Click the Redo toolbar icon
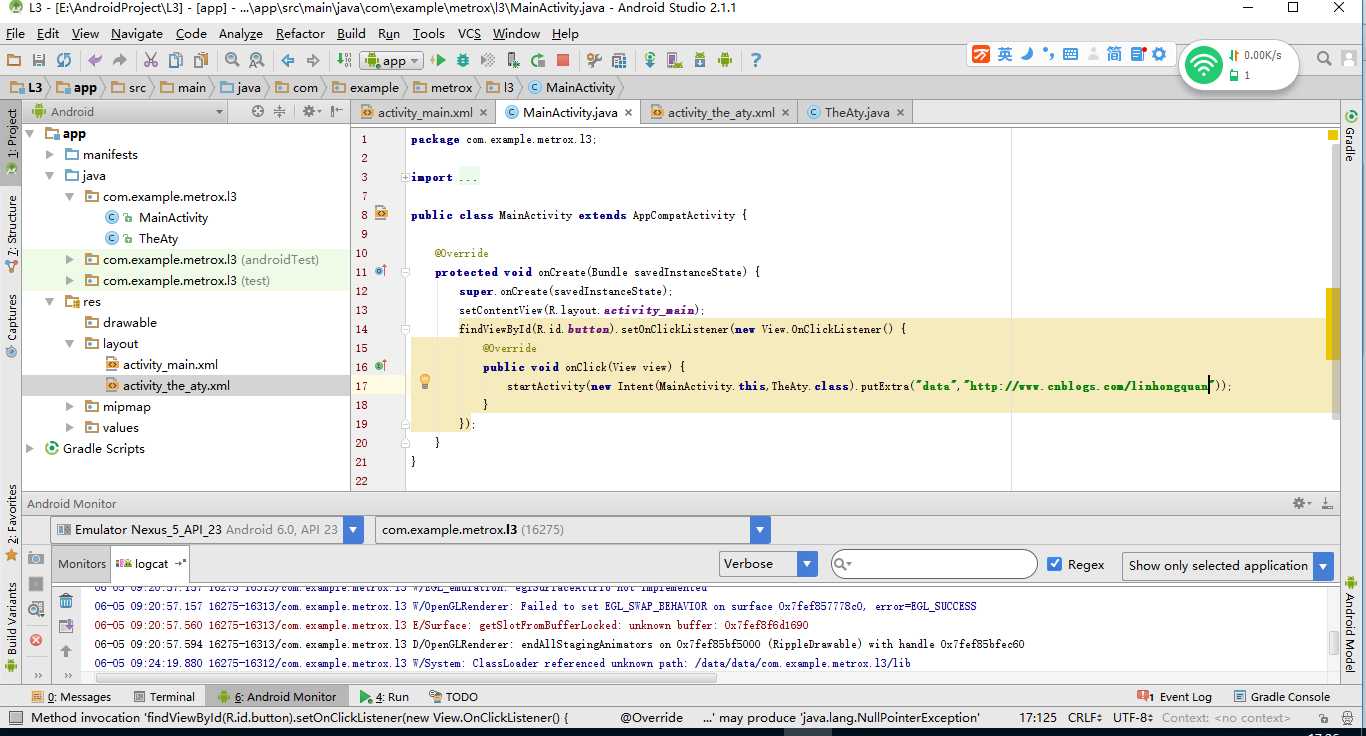 (x=120, y=60)
